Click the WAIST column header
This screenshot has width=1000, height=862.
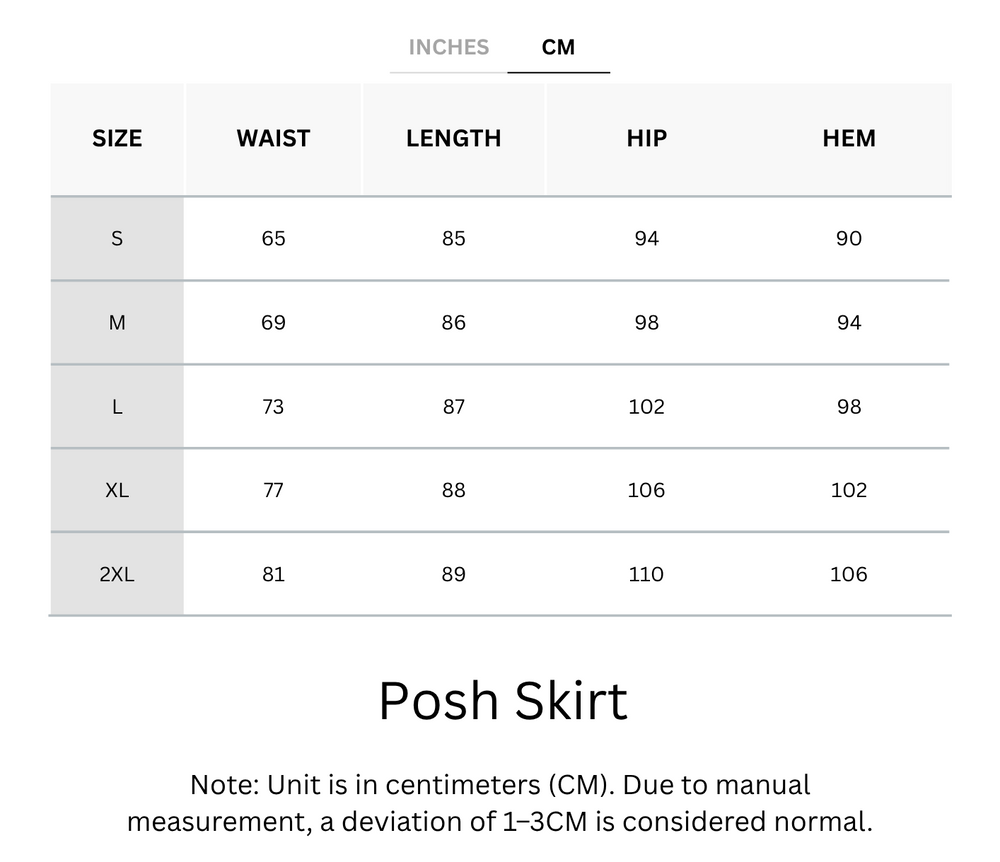(x=273, y=139)
